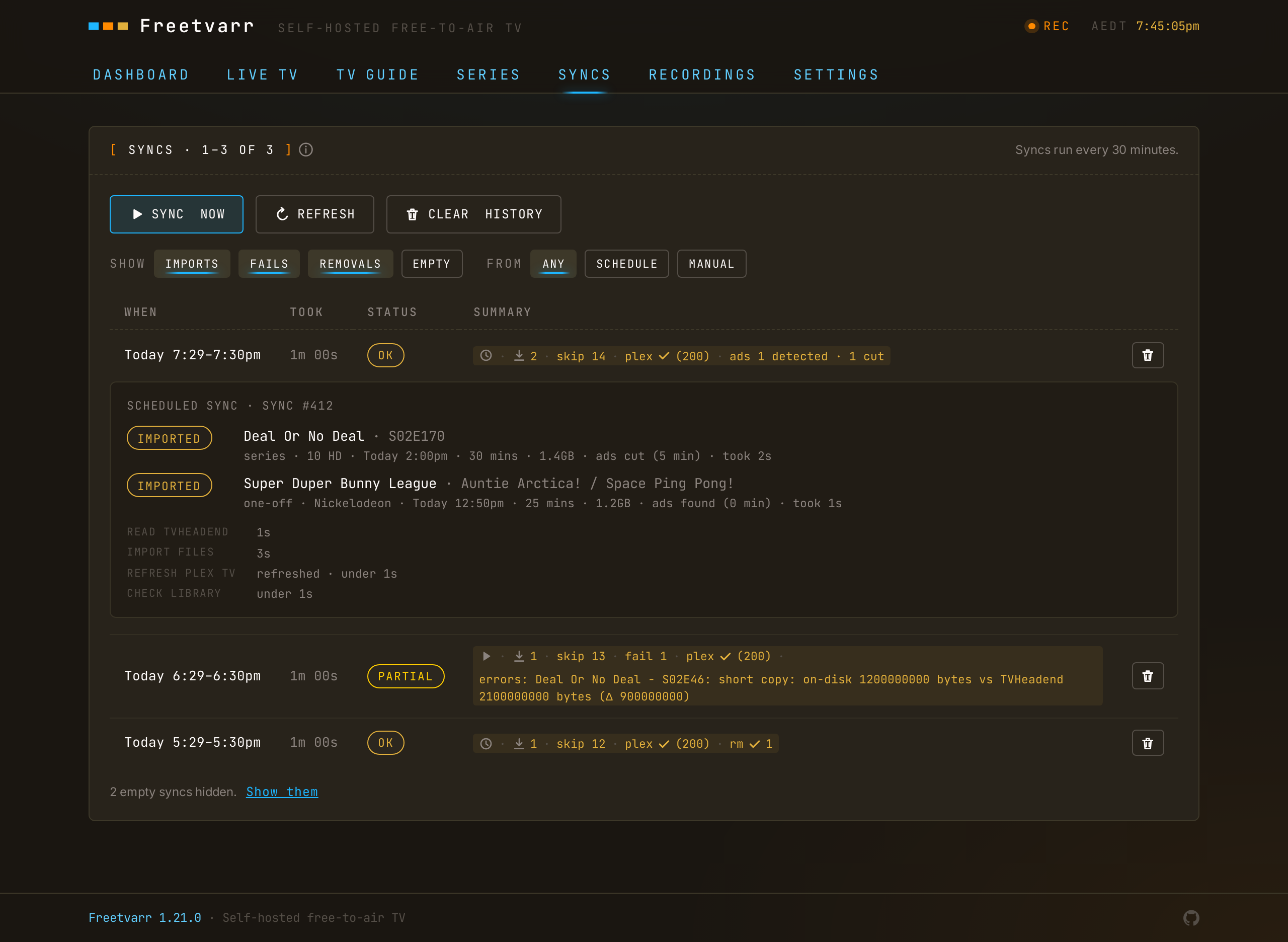Click the Refresh button
Viewport: 1288px width, 942px height.
tap(315, 214)
